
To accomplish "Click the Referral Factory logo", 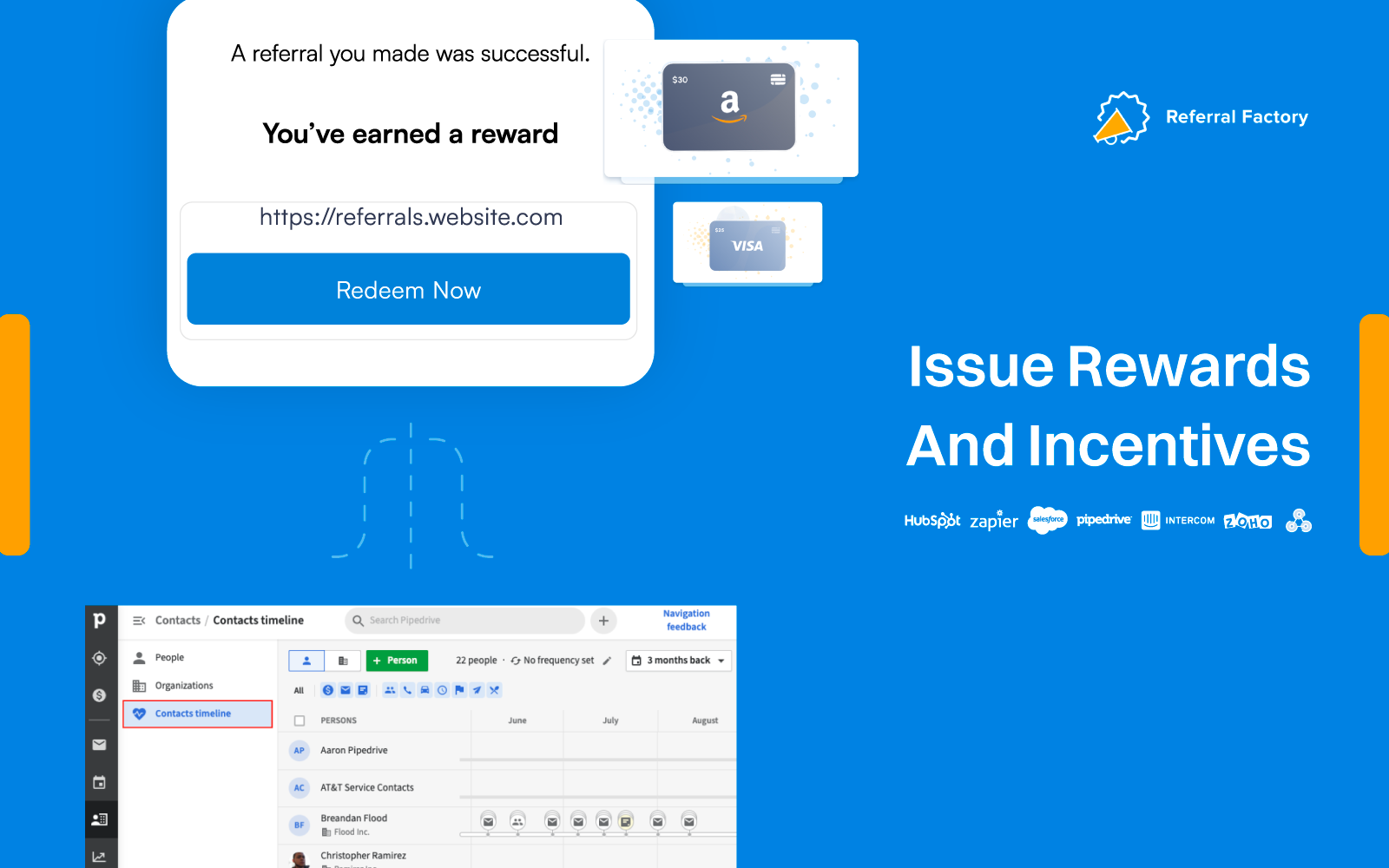I will 1201,118.
